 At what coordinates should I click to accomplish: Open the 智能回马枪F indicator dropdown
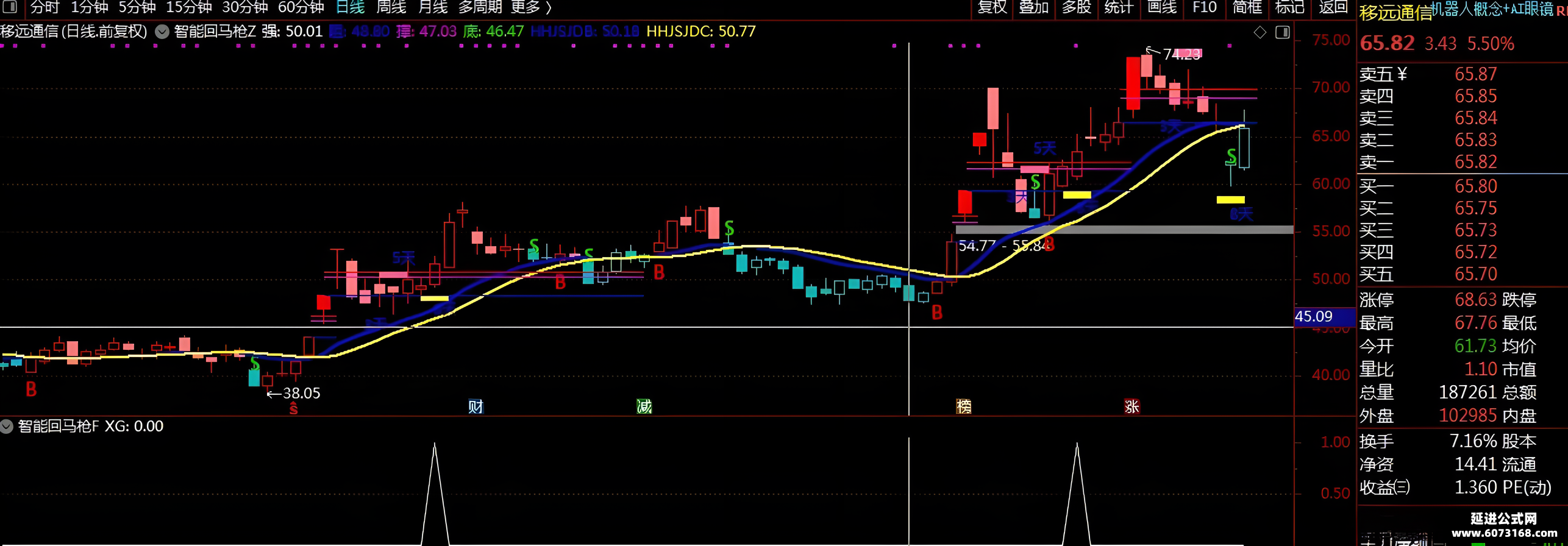tap(7, 426)
